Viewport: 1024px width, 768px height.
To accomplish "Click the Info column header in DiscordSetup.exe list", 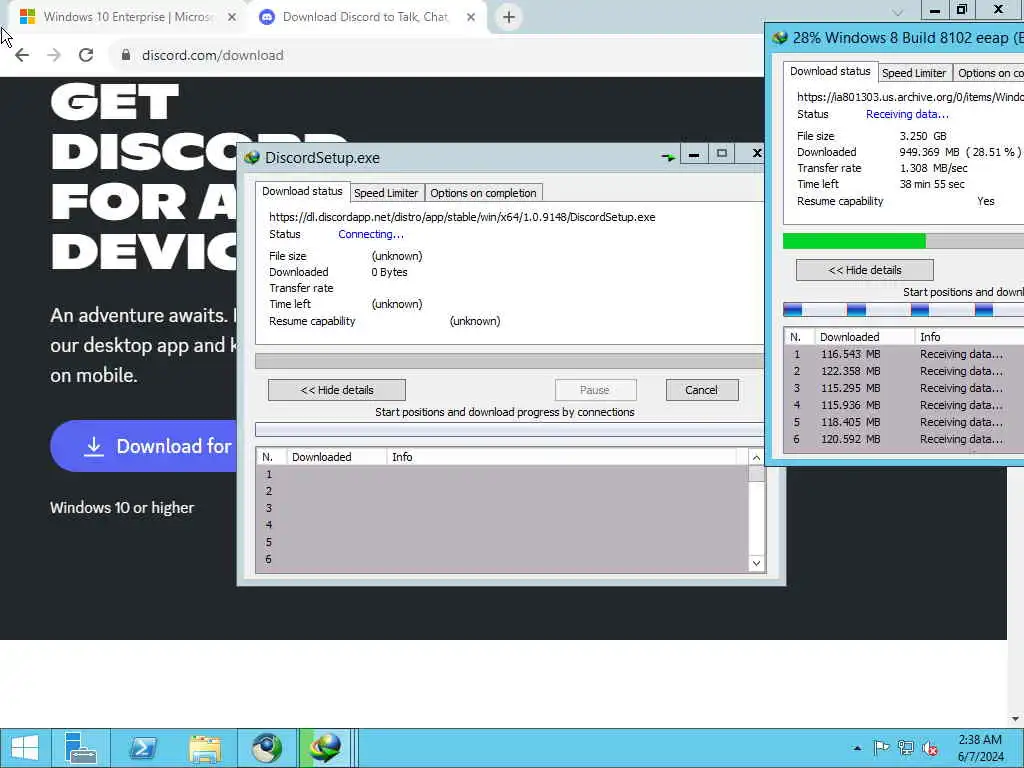I will [561, 456].
